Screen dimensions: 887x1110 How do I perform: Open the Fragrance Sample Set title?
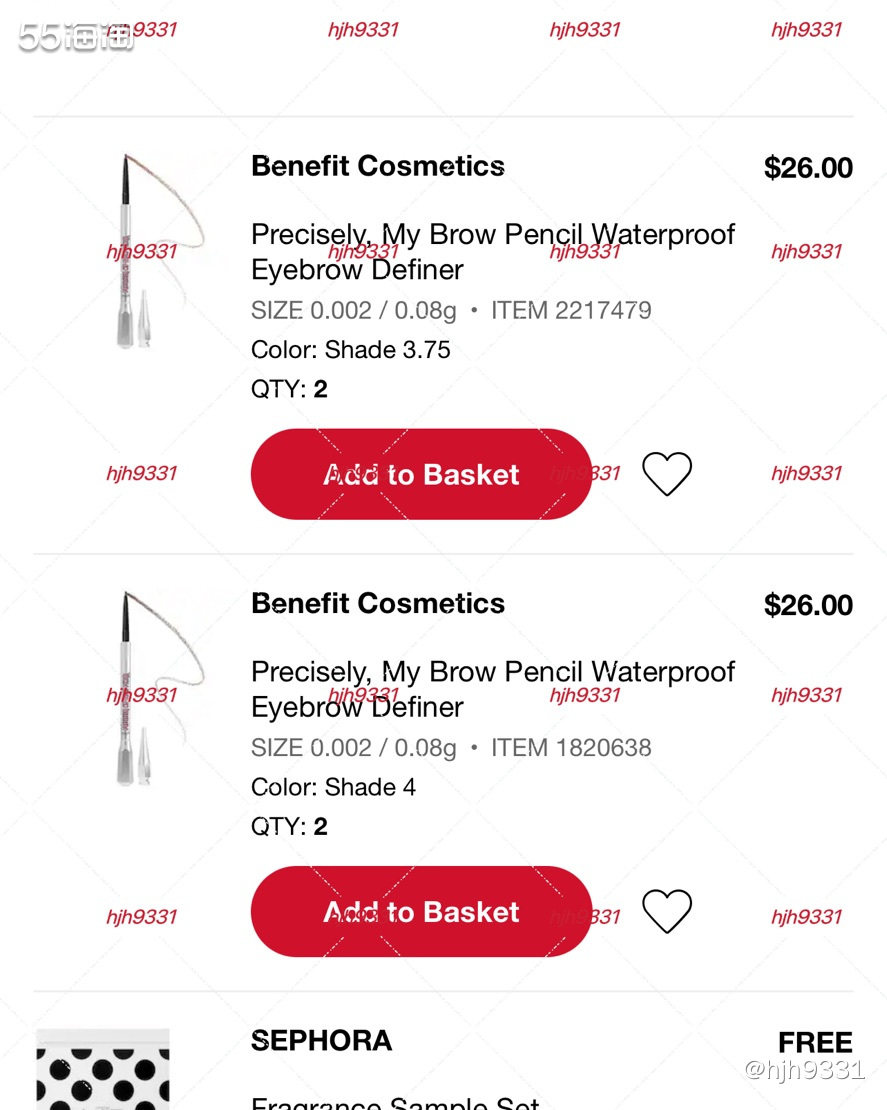pos(395,1102)
